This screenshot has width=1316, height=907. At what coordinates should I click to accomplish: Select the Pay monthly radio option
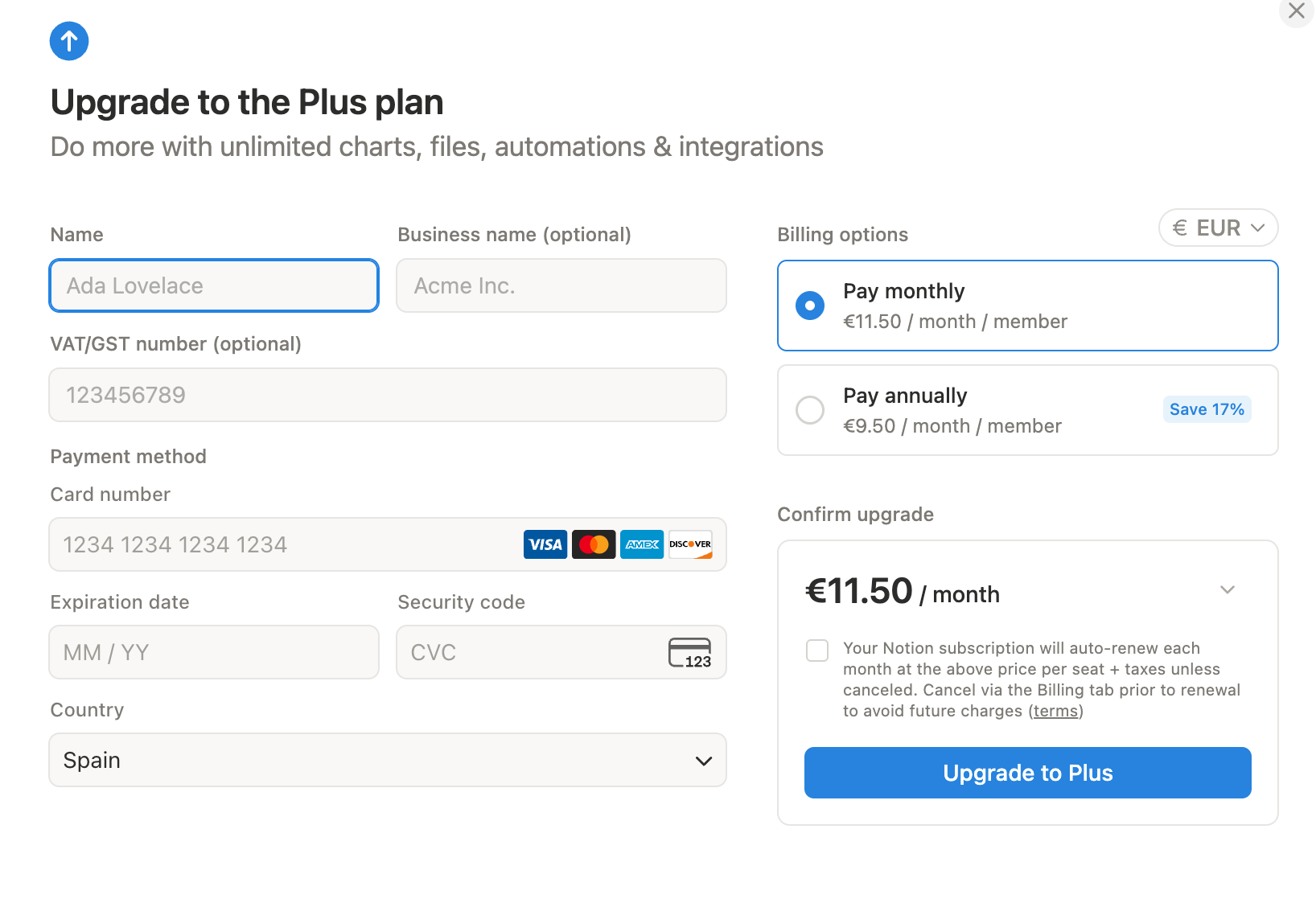click(810, 306)
